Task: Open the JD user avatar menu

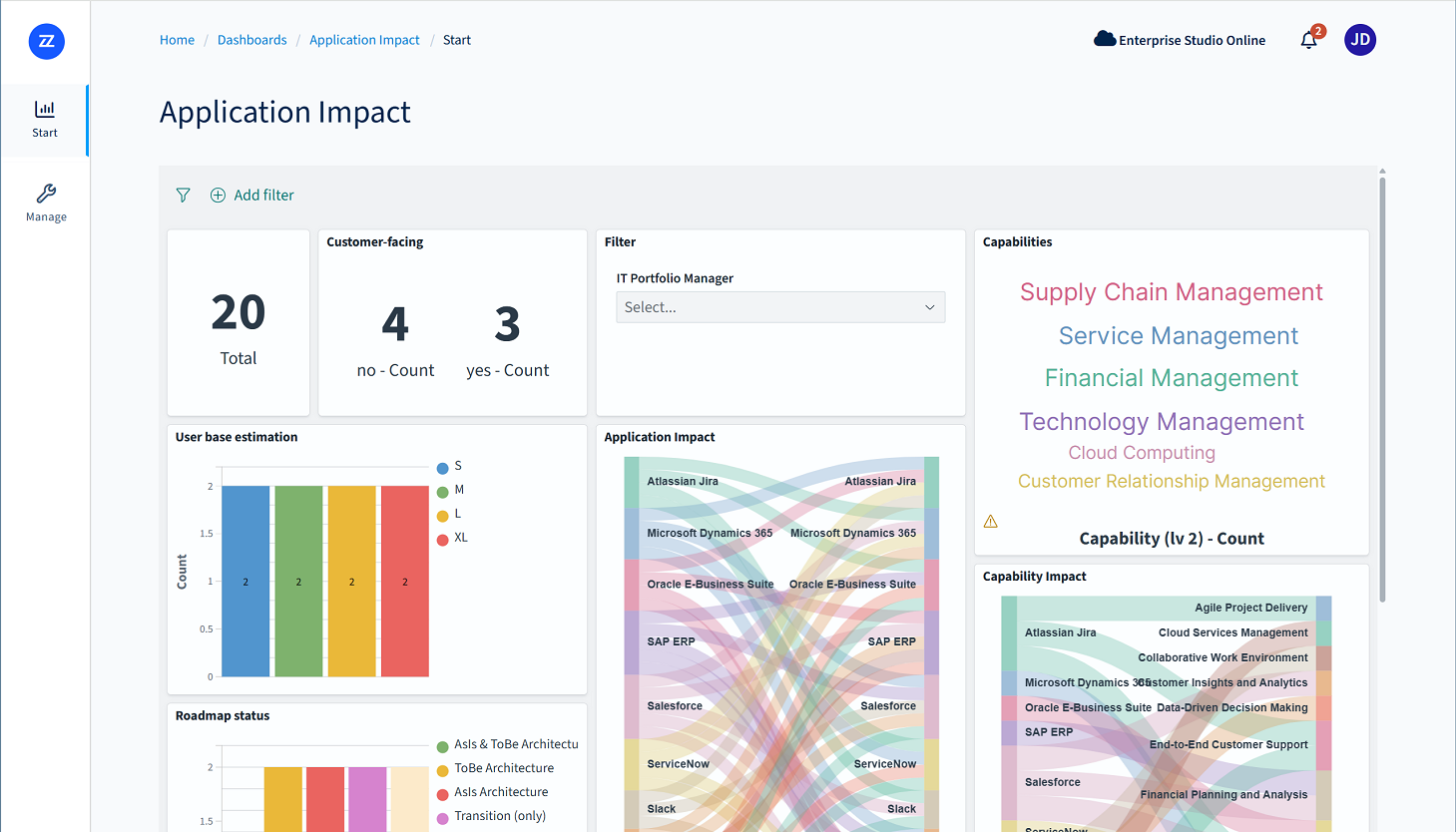Action: pyautogui.click(x=1360, y=40)
